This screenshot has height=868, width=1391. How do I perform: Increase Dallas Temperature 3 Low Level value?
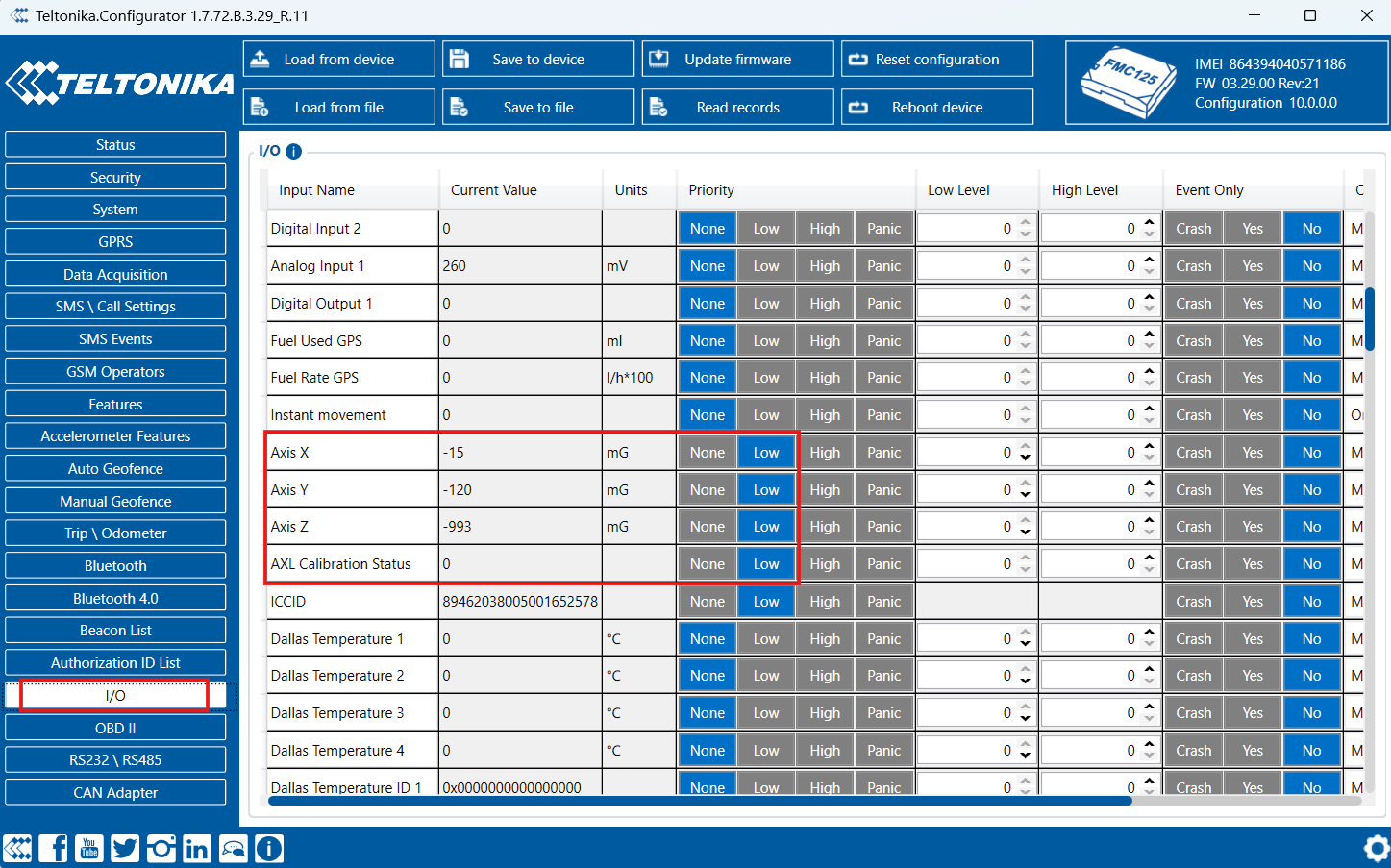tap(1026, 707)
